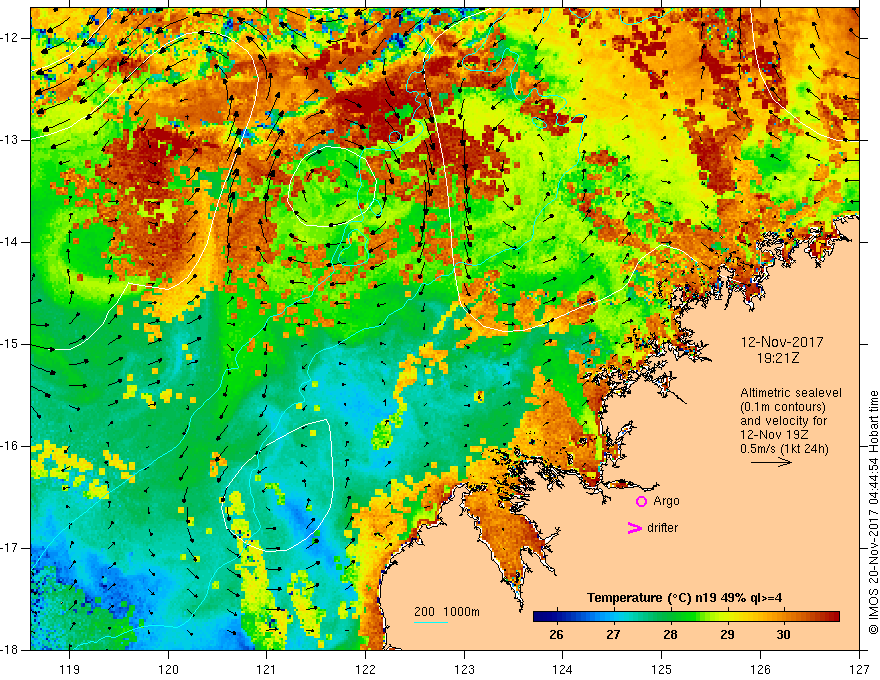
Task: Click the '12-Nov-2017' date label
Action: pos(782,342)
